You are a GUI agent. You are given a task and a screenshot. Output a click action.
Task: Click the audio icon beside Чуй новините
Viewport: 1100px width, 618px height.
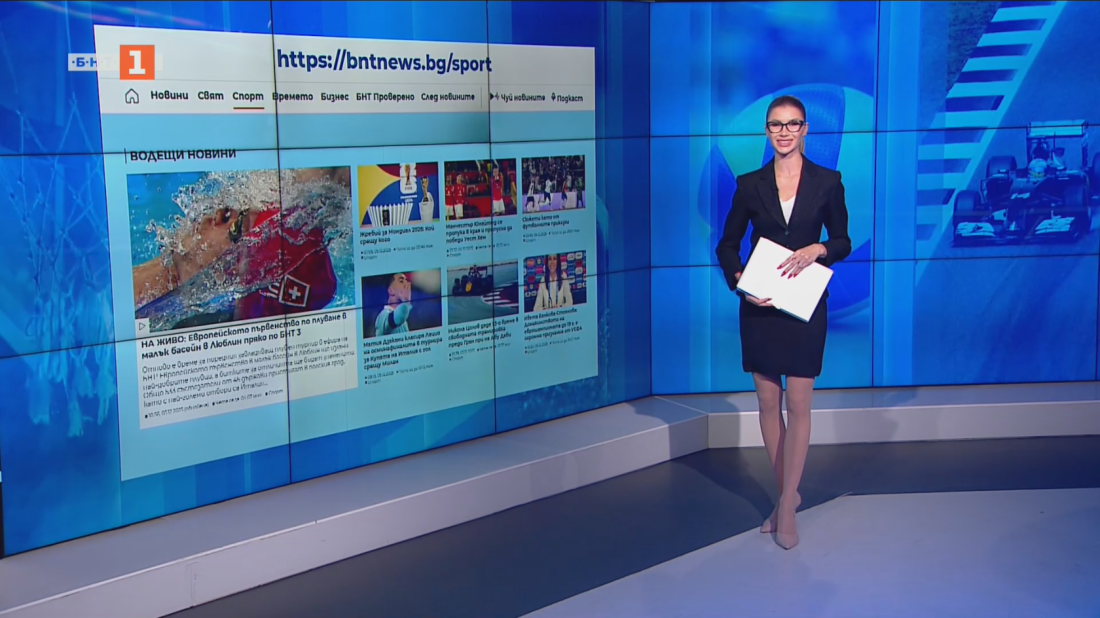click(494, 97)
